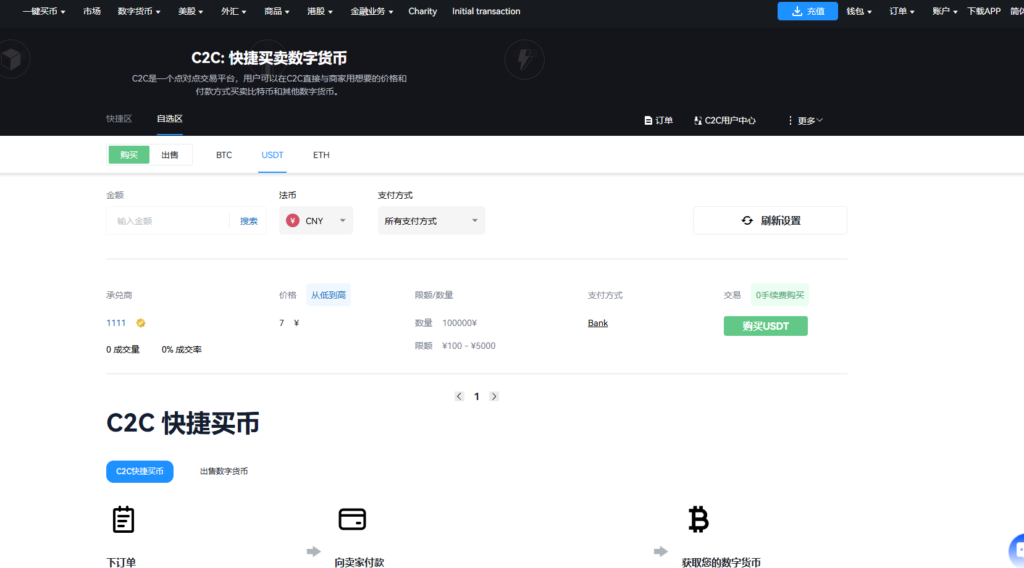Click the 数量 100000¥ value
The width and height of the screenshot is (1024, 568).
(x=460, y=323)
